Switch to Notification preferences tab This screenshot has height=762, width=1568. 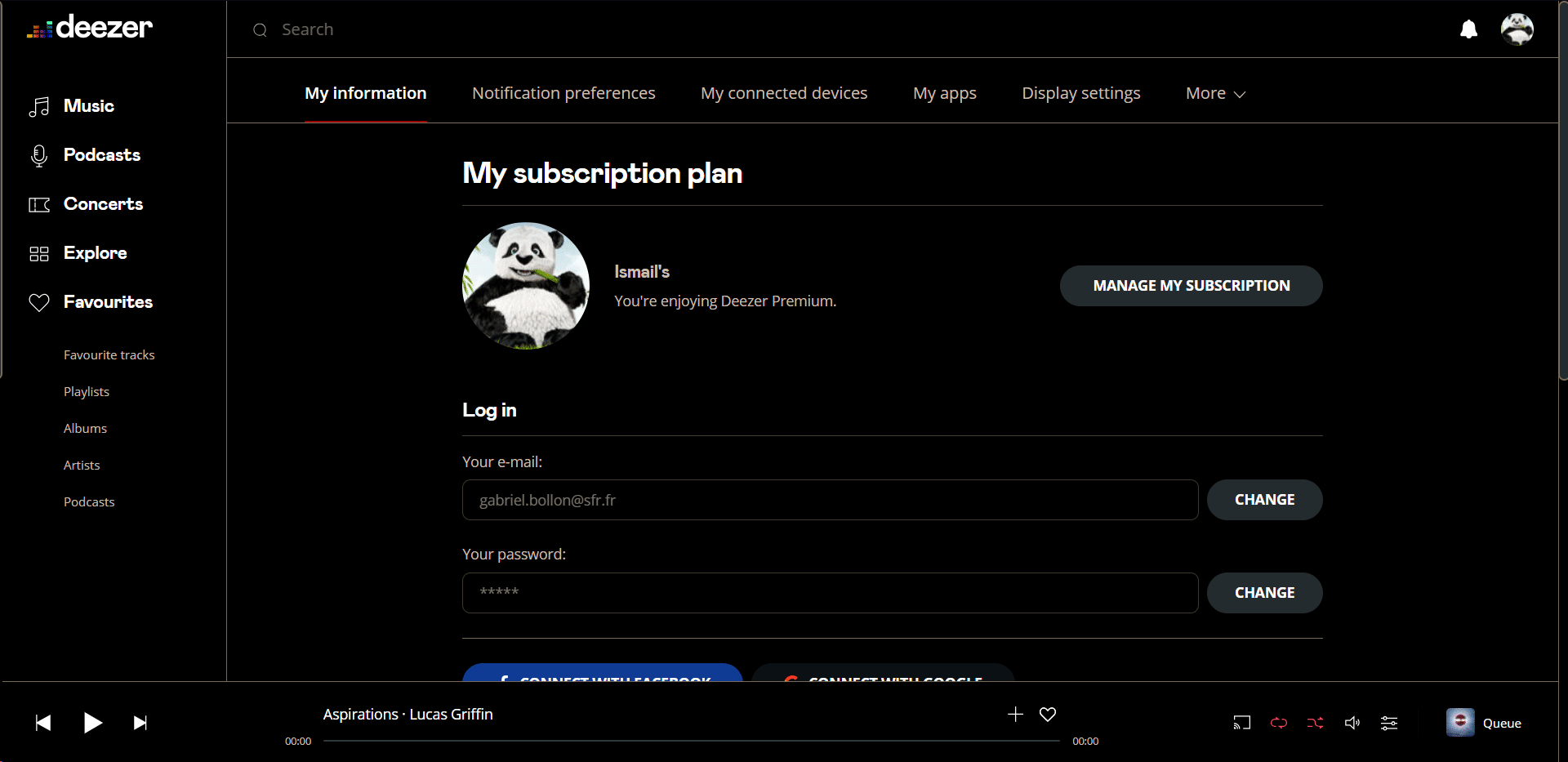click(x=563, y=94)
